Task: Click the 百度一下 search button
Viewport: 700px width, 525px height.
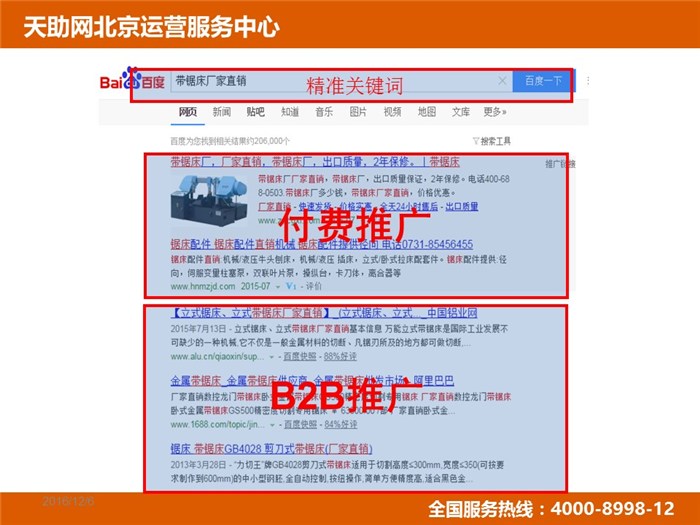Action: (x=543, y=81)
